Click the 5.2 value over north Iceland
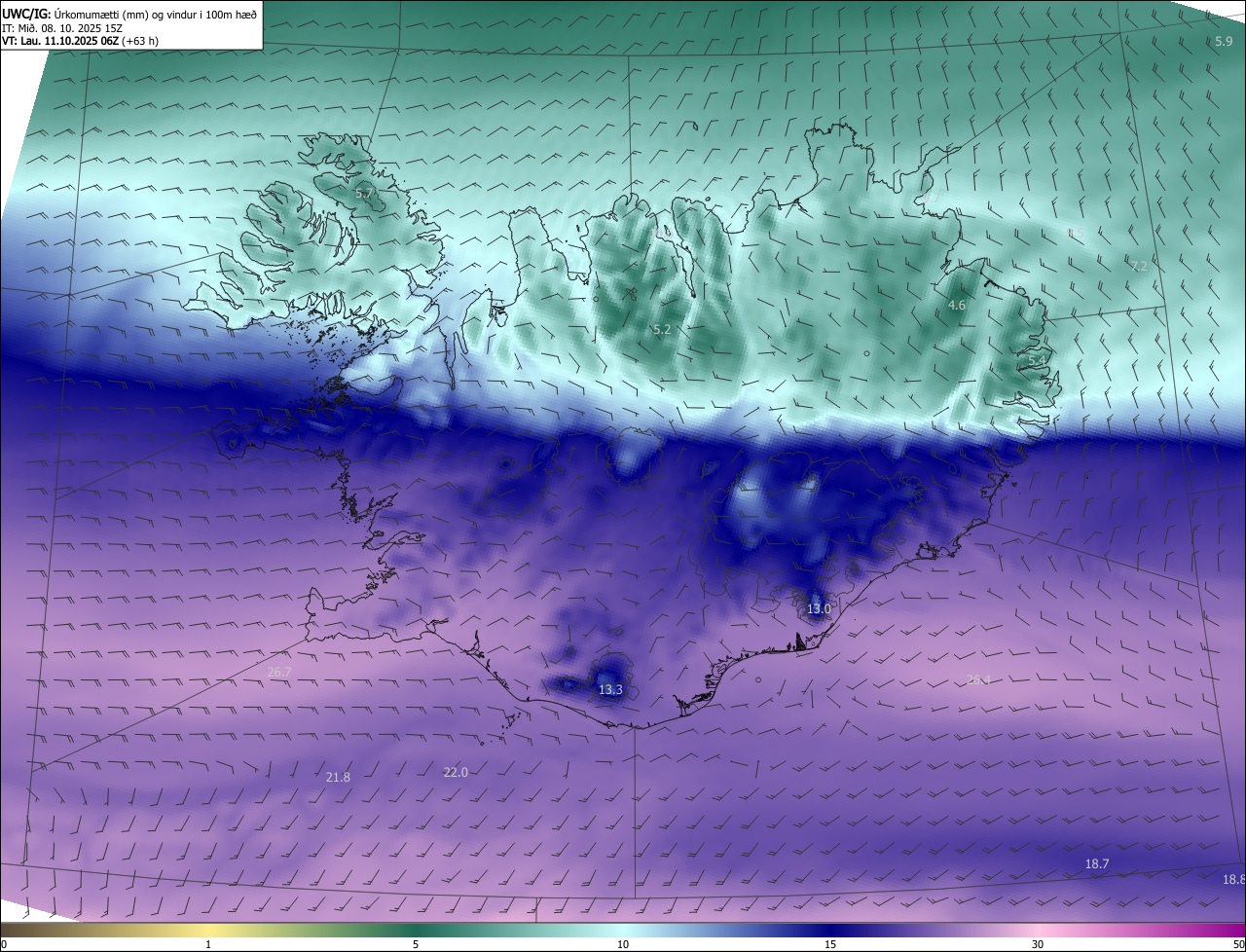Screen dimensions: 1246x952 click(662, 330)
